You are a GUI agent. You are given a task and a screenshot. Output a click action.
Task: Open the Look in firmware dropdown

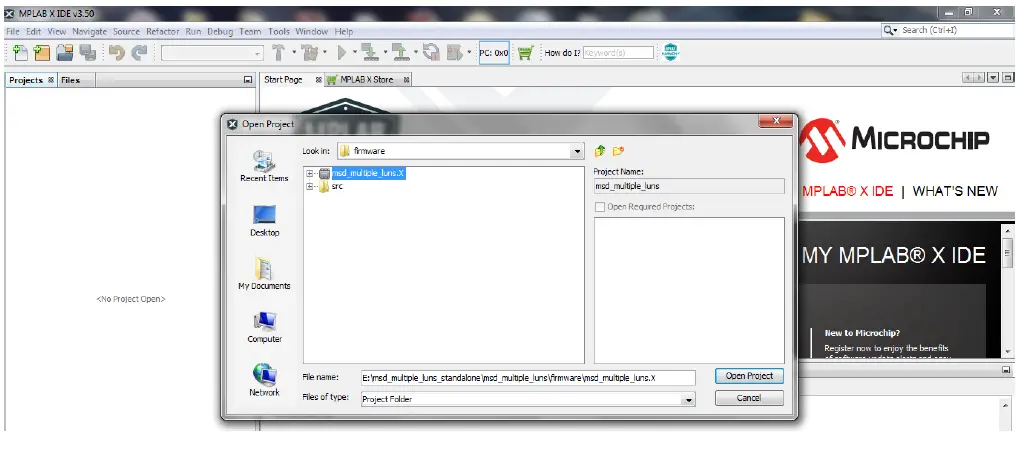[577, 151]
